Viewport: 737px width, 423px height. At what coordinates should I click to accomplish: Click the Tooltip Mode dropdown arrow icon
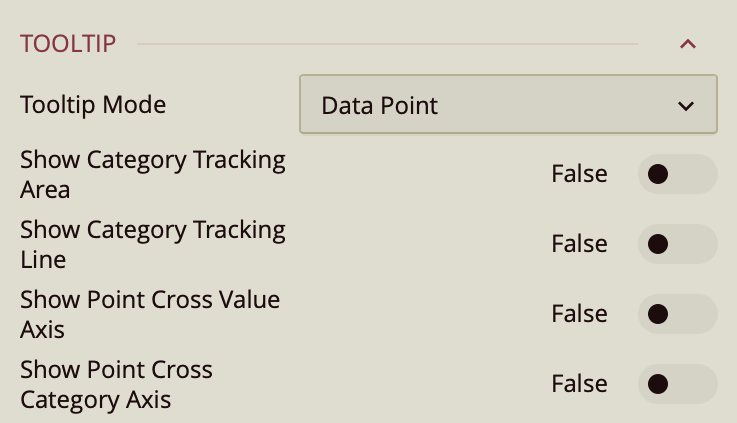(x=686, y=106)
